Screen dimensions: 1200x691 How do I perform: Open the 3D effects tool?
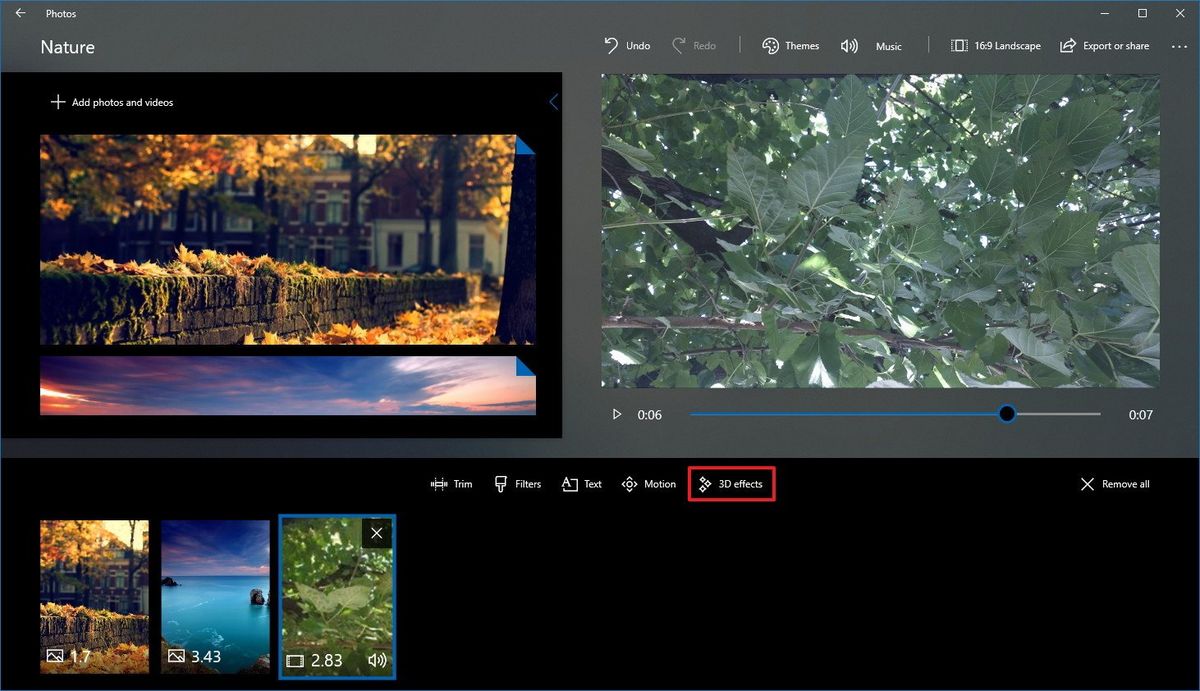click(x=731, y=483)
